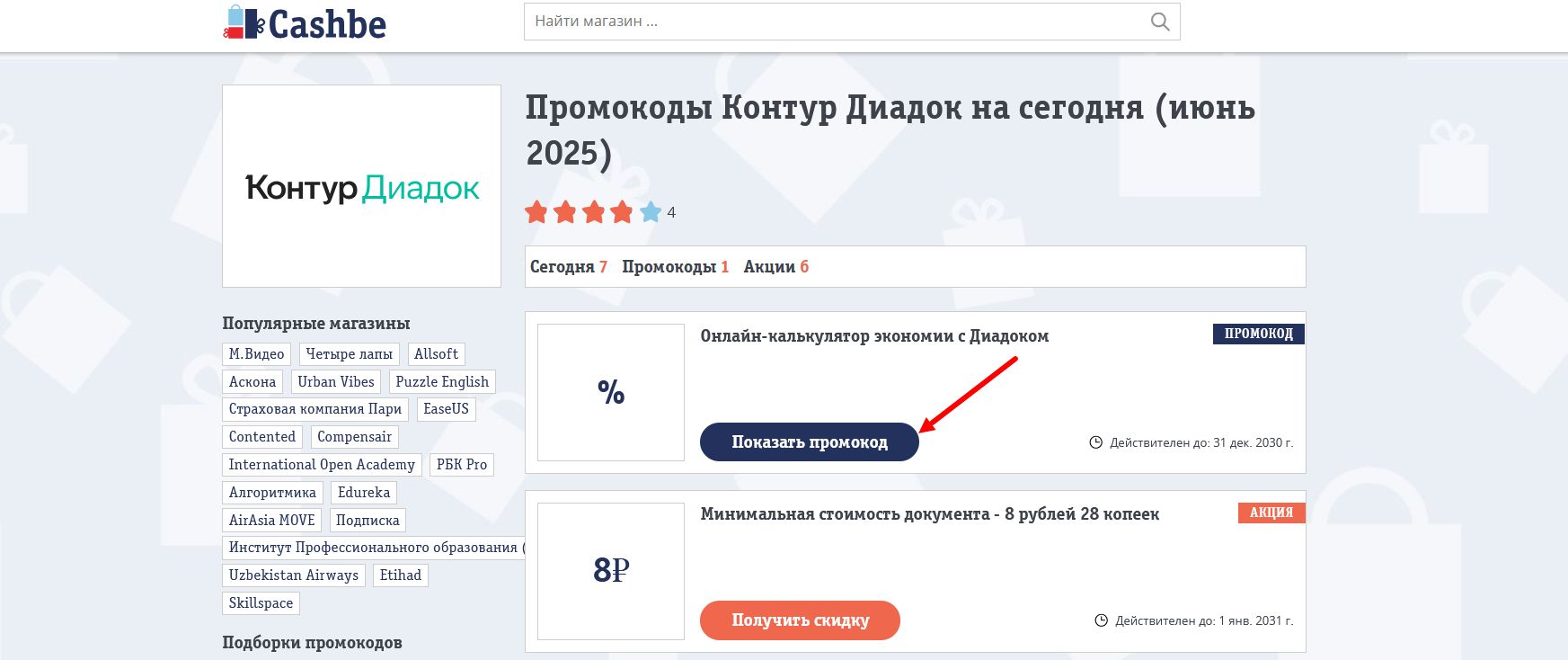The image size is (1568, 660).
Task: Click the search magnifier icon
Action: [x=1160, y=22]
